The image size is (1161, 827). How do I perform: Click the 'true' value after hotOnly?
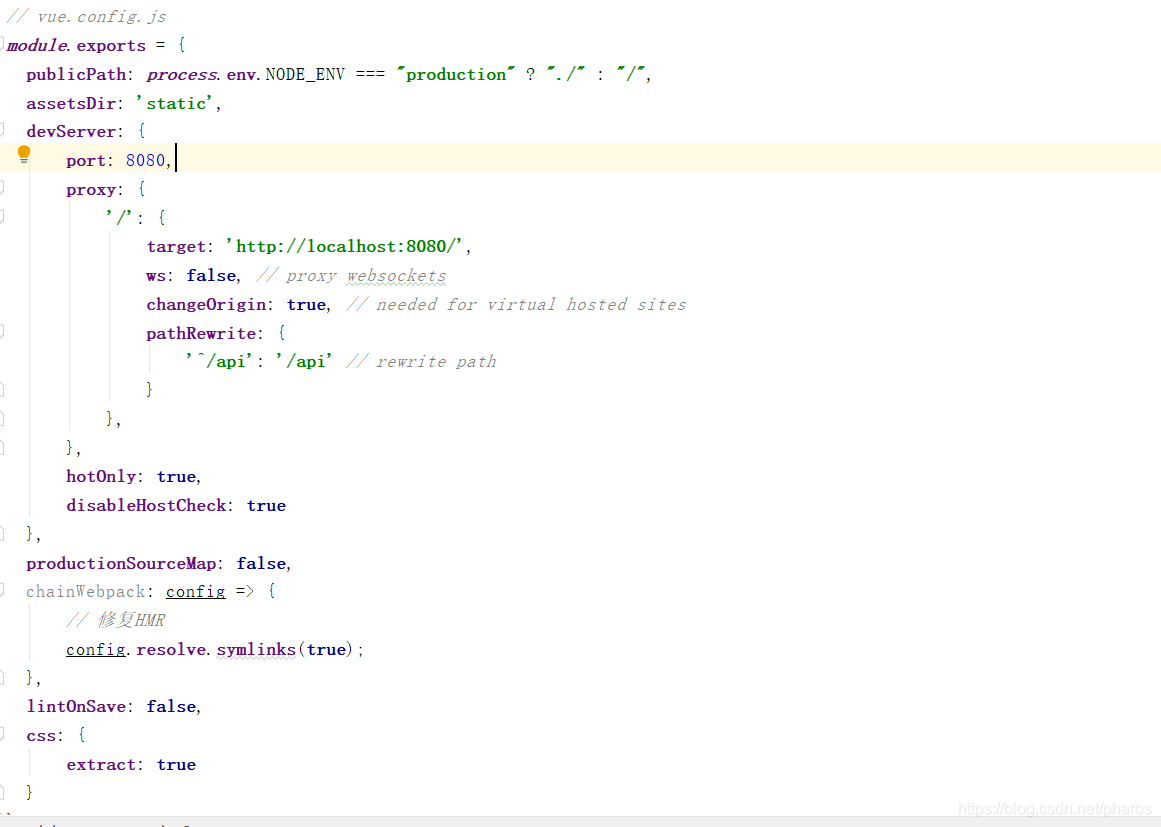175,477
